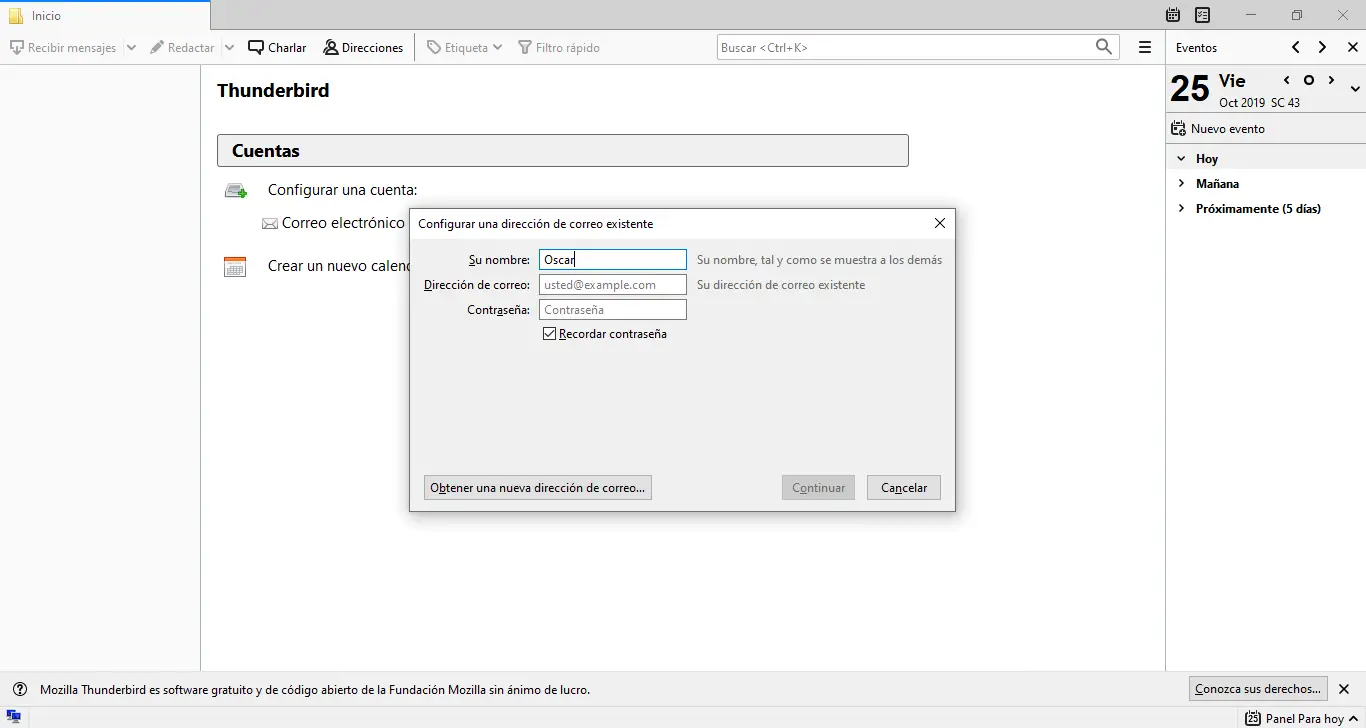Close the Configurar una dirección dialog
The image size is (1366, 728).
pyautogui.click(x=939, y=224)
